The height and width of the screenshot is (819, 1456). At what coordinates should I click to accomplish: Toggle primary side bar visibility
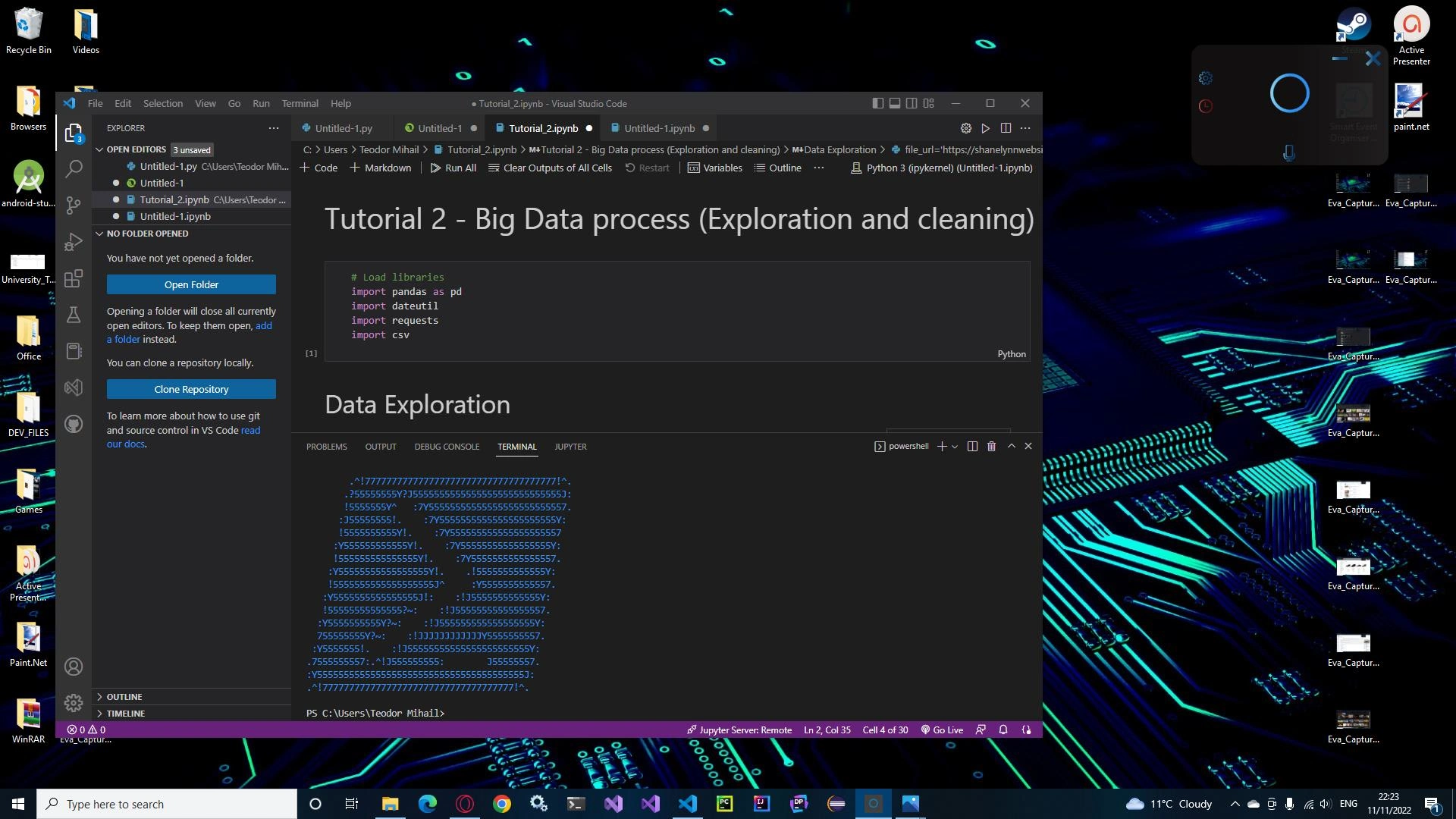click(877, 103)
